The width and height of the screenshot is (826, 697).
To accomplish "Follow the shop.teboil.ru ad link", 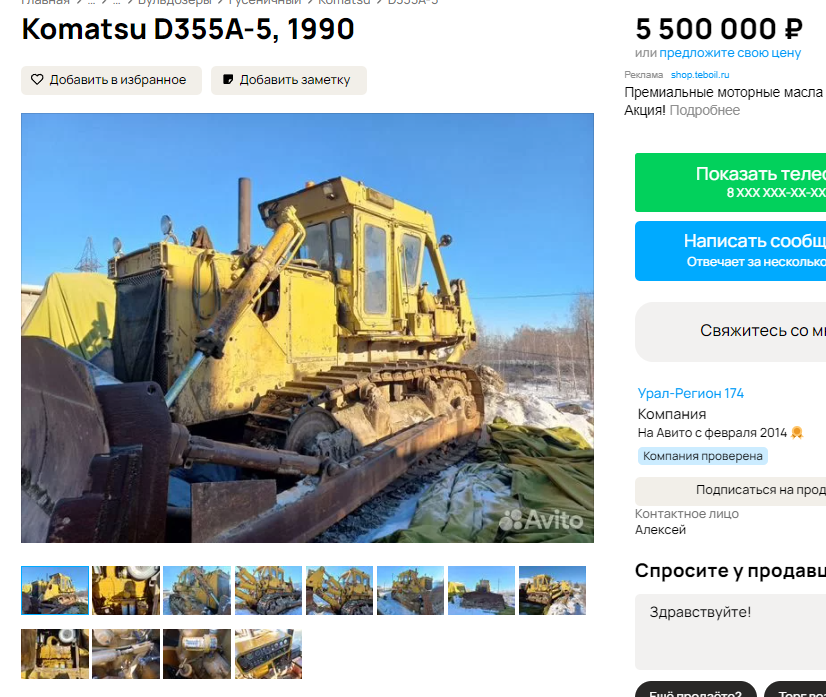I will click(700, 75).
